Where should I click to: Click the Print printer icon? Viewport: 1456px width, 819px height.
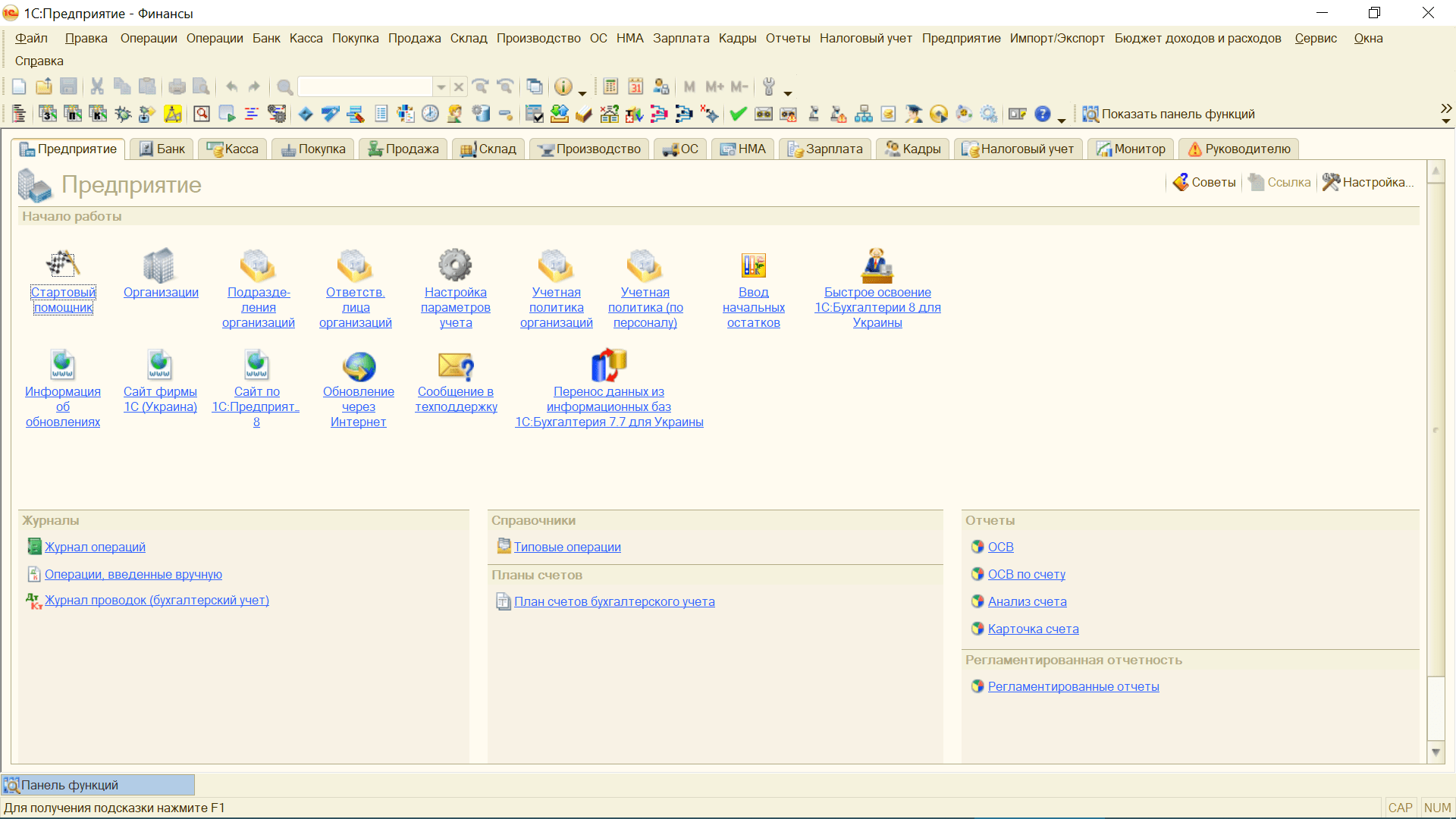click(177, 86)
